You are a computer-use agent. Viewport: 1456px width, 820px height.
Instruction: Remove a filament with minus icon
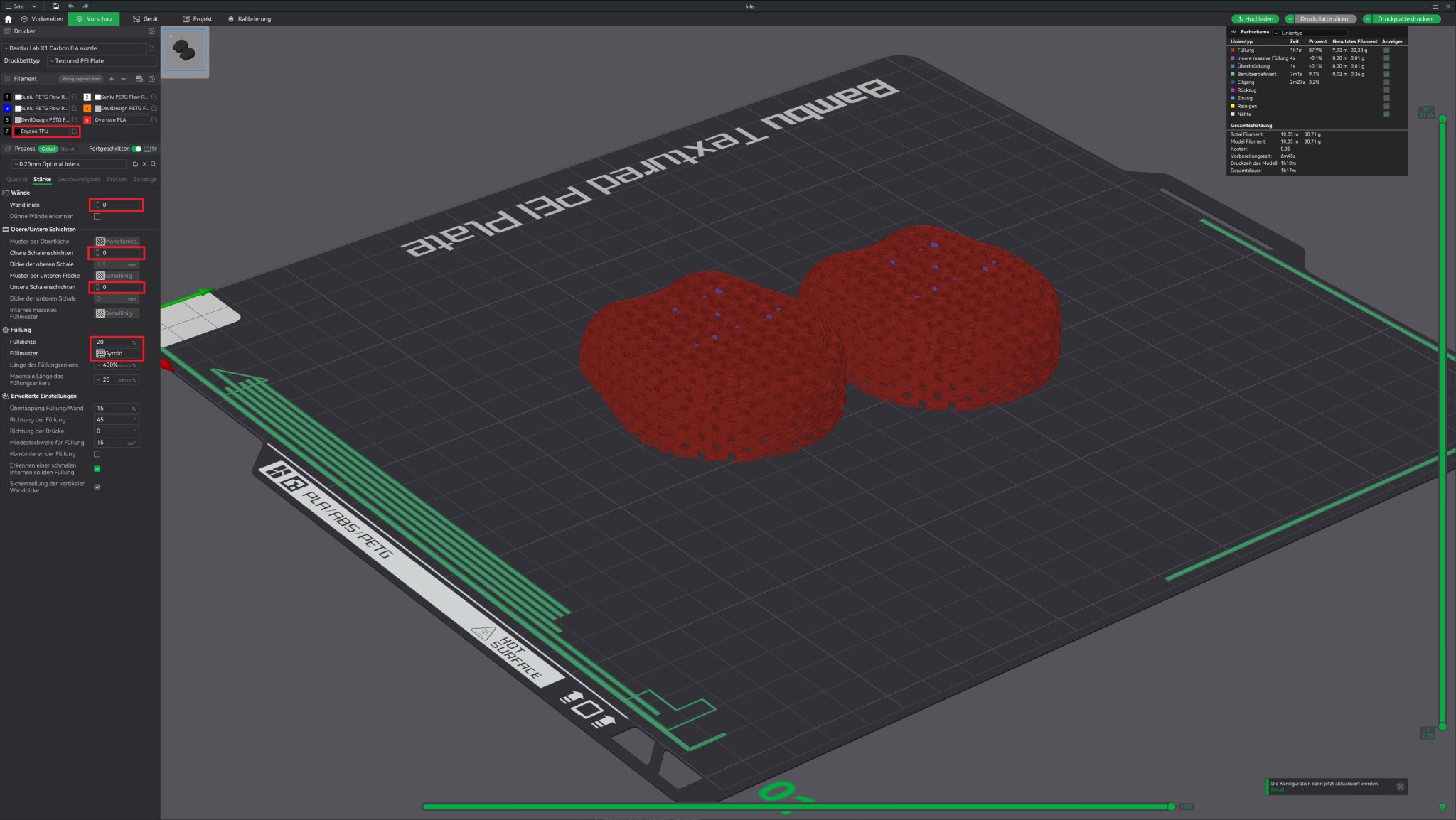(124, 79)
